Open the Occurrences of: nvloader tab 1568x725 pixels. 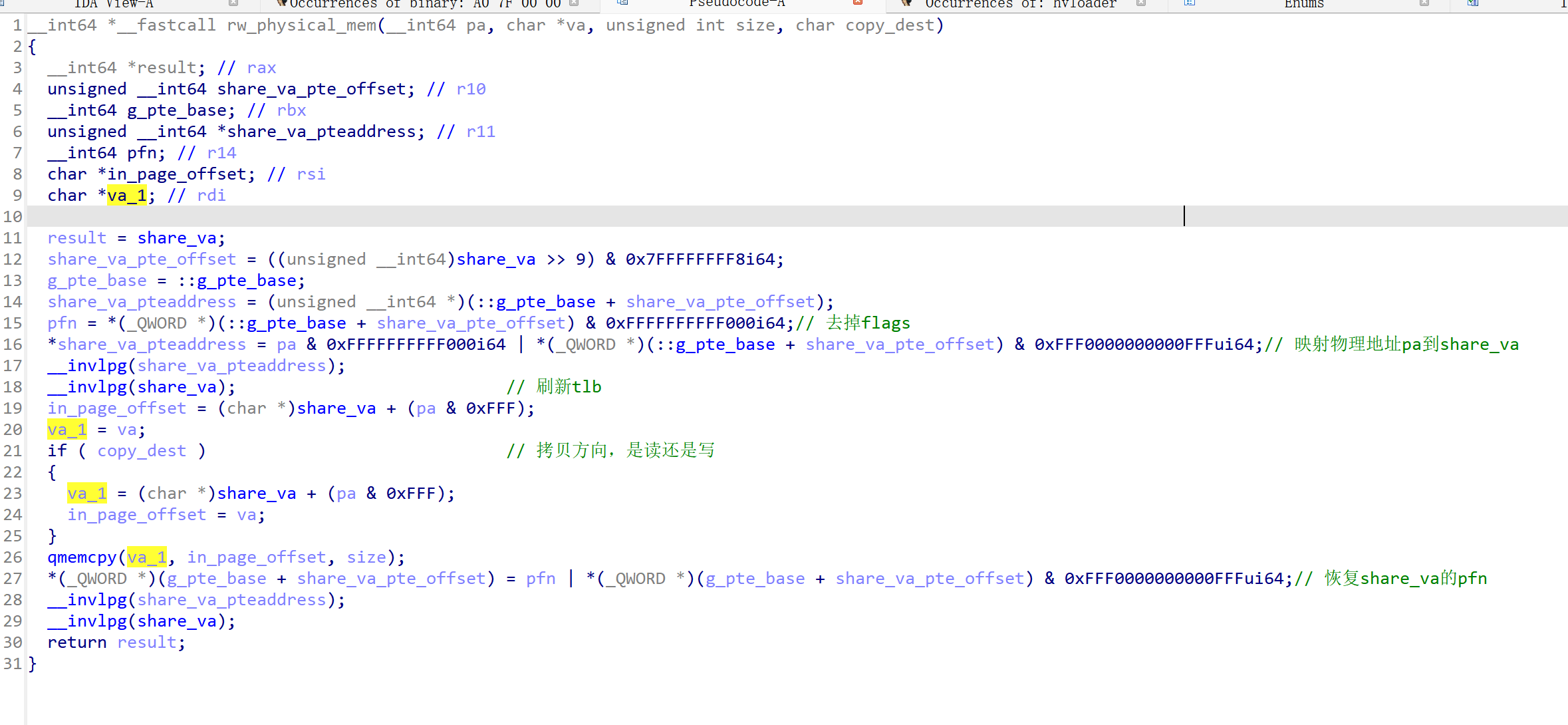click(1021, 4)
